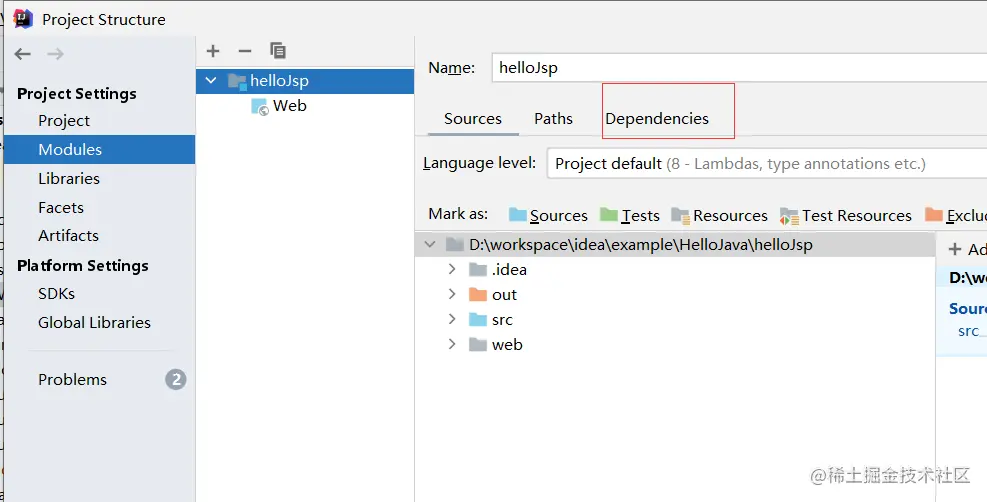Click the module Name input field
This screenshot has height=502, width=987.
point(739,67)
